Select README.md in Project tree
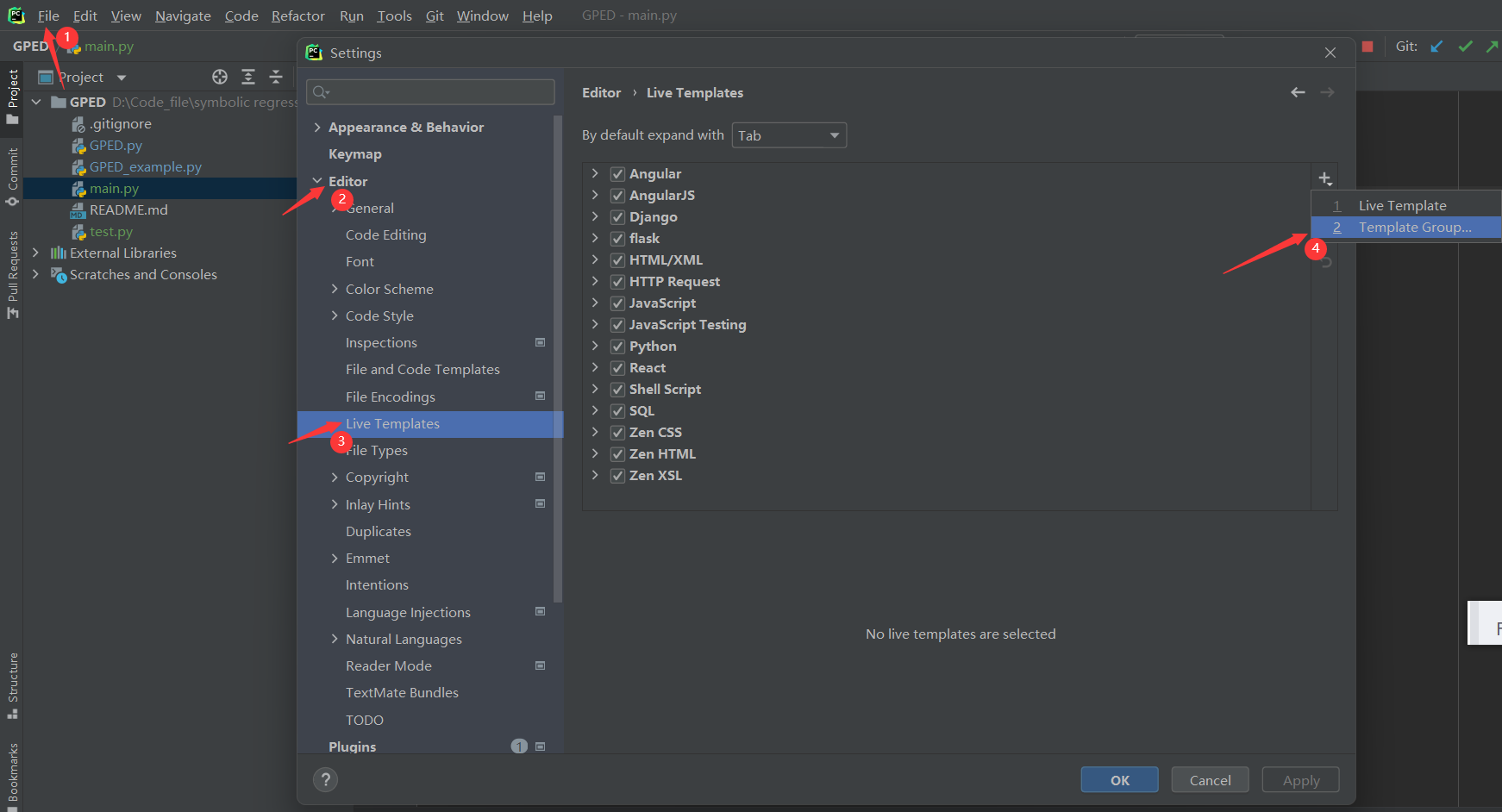 [x=128, y=209]
